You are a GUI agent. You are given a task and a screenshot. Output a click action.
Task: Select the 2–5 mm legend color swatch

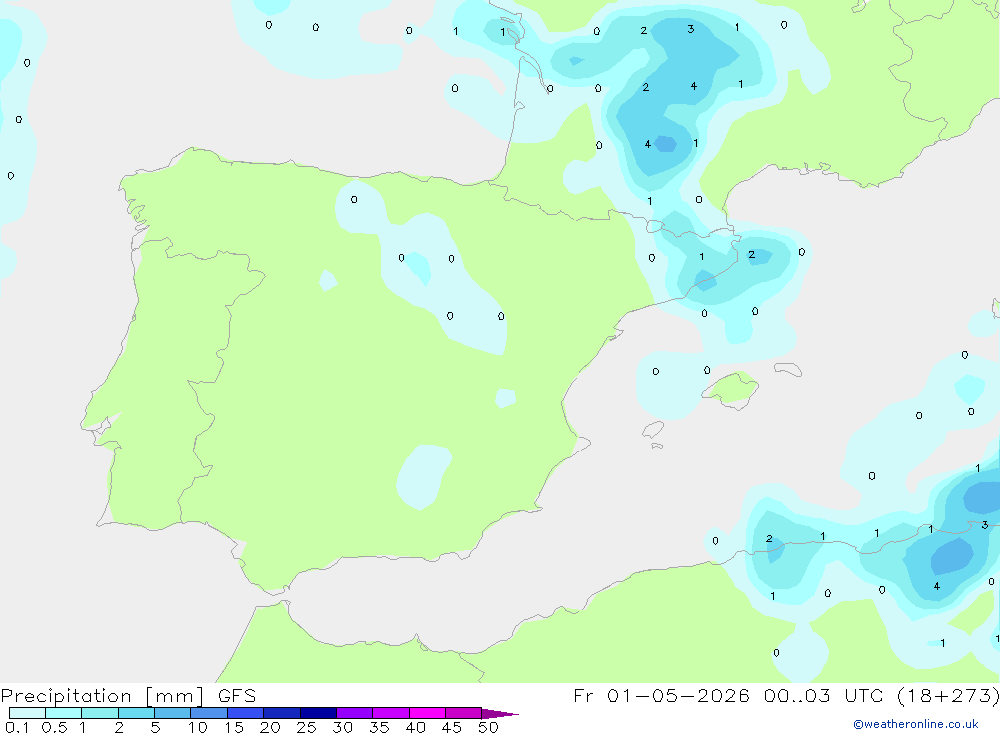pyautogui.click(x=136, y=713)
